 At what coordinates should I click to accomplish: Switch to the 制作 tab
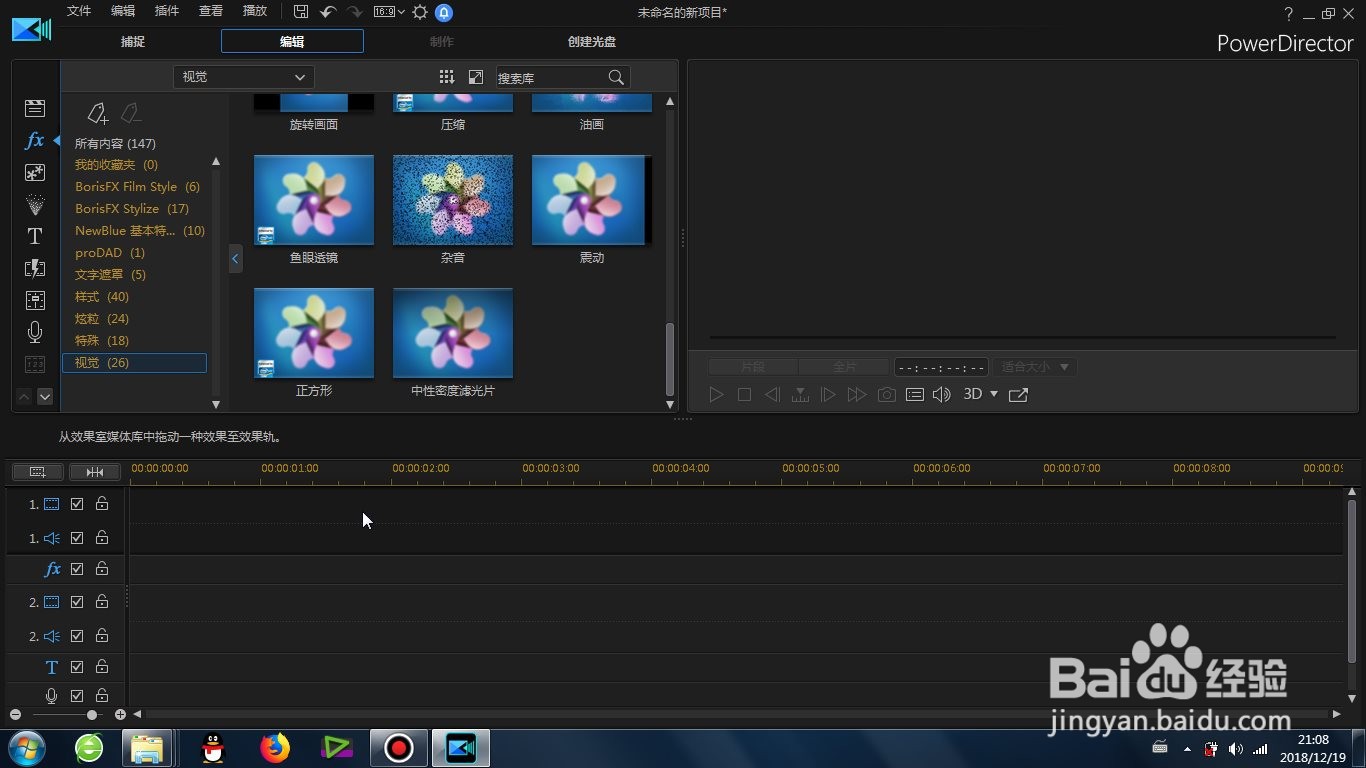[441, 41]
